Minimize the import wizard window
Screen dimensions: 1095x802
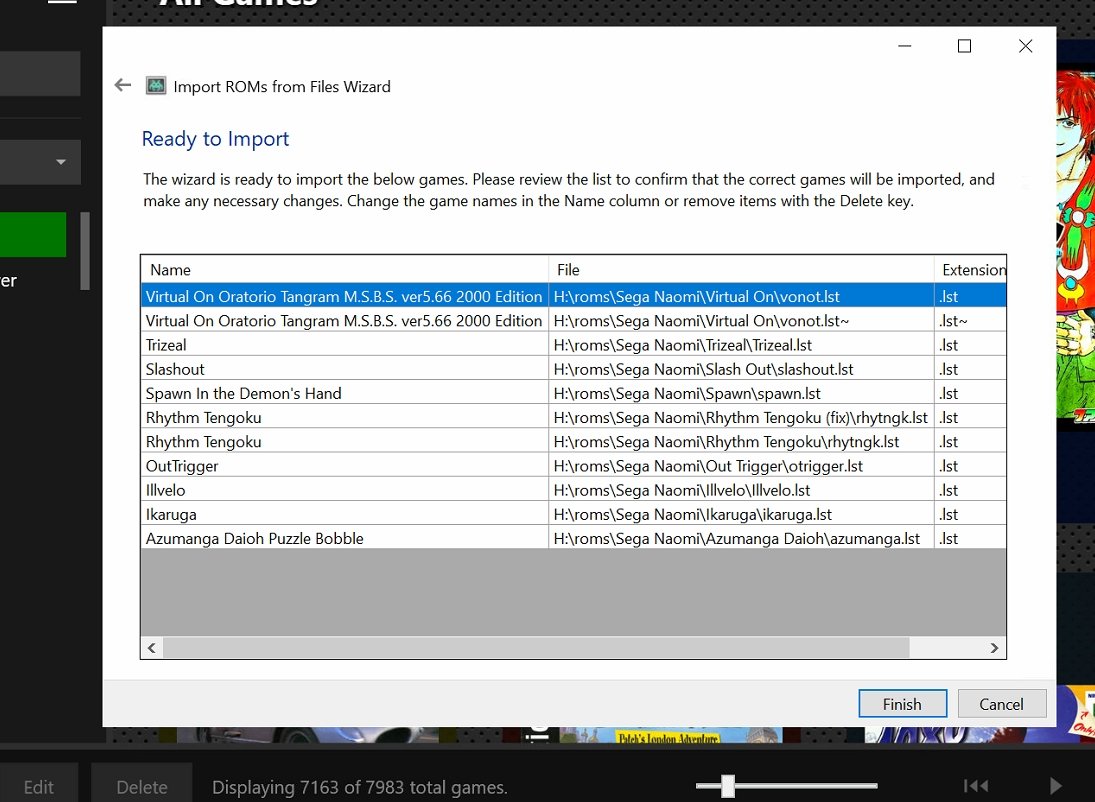click(x=904, y=46)
